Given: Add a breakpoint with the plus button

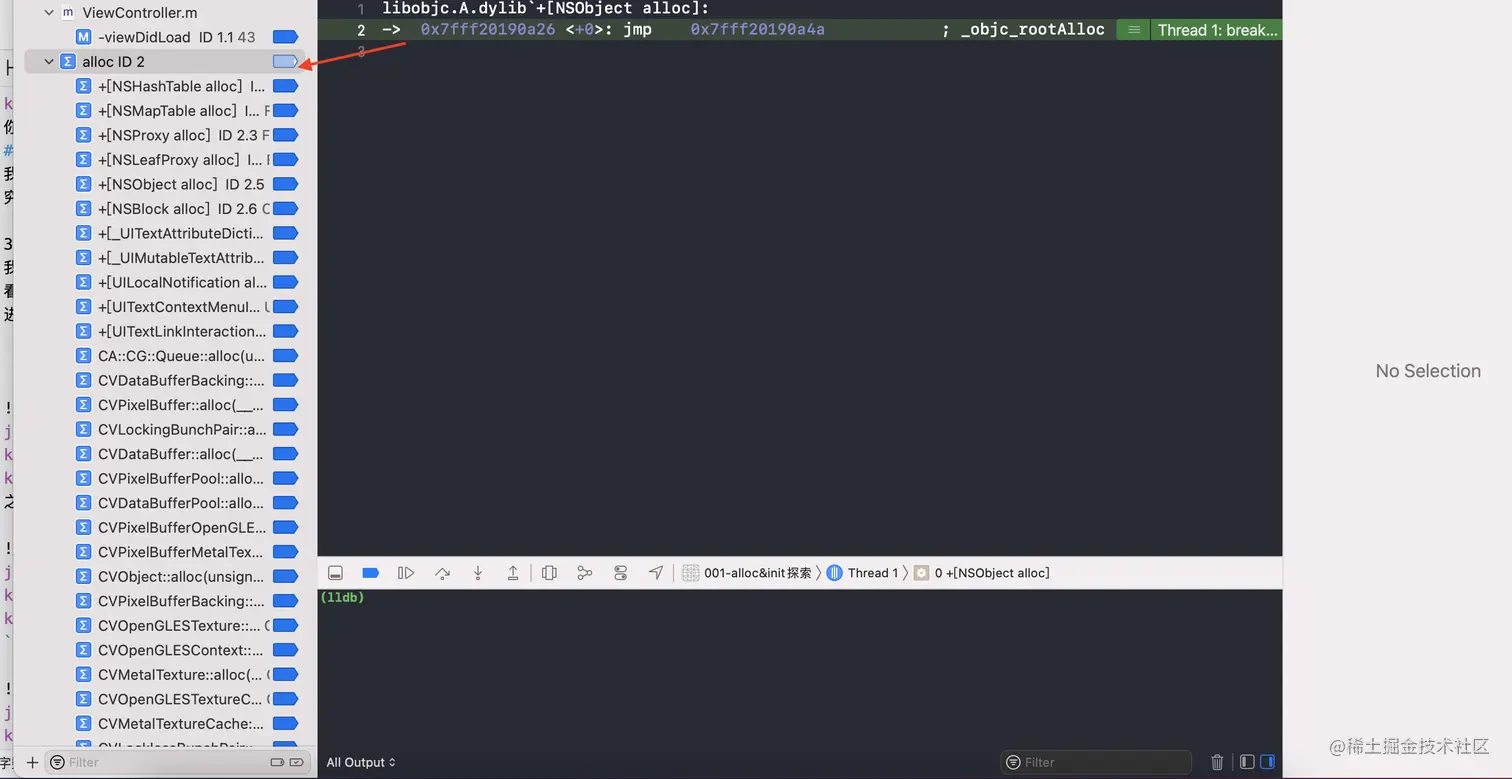Looking at the screenshot, I should (x=32, y=762).
